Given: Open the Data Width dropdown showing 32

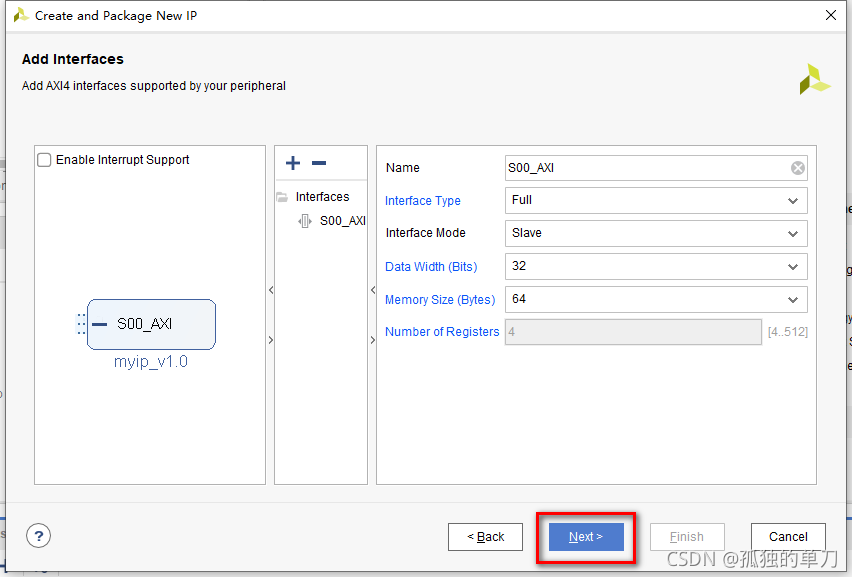Looking at the screenshot, I should coord(656,266).
